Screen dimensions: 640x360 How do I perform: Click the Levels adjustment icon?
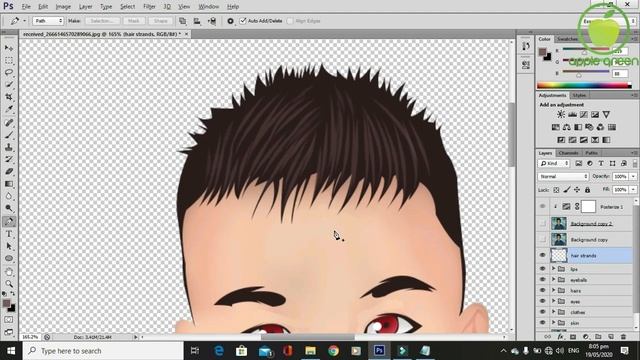(x=573, y=115)
